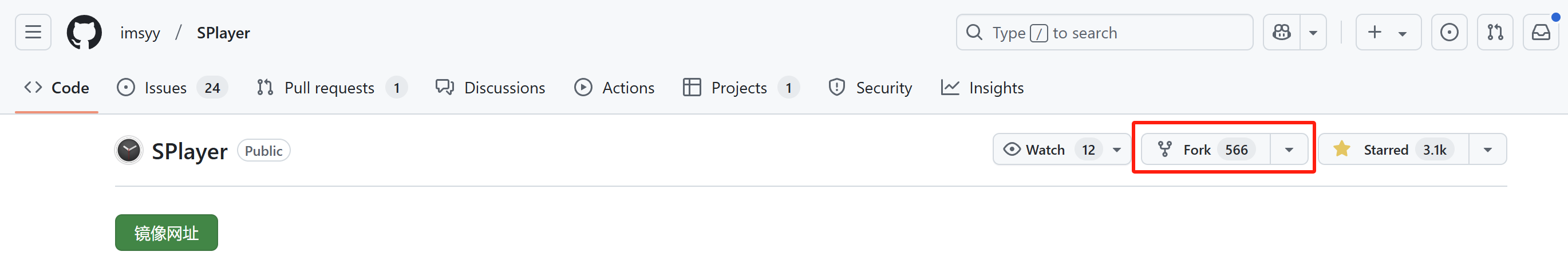Open the star lists dropdown arrow
This screenshot has width=1568, height=279.
[1488, 150]
